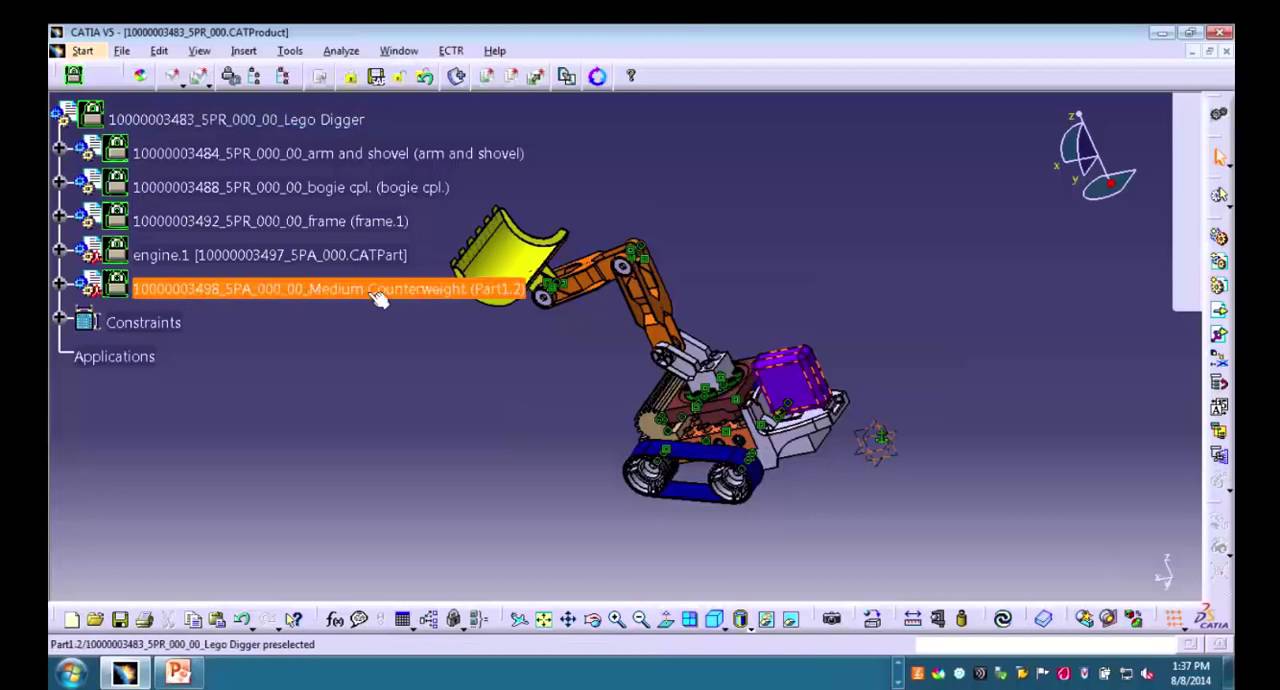Expand the bogie cpl. tree node
Image resolution: width=1280 pixels, height=690 pixels.
[x=60, y=182]
